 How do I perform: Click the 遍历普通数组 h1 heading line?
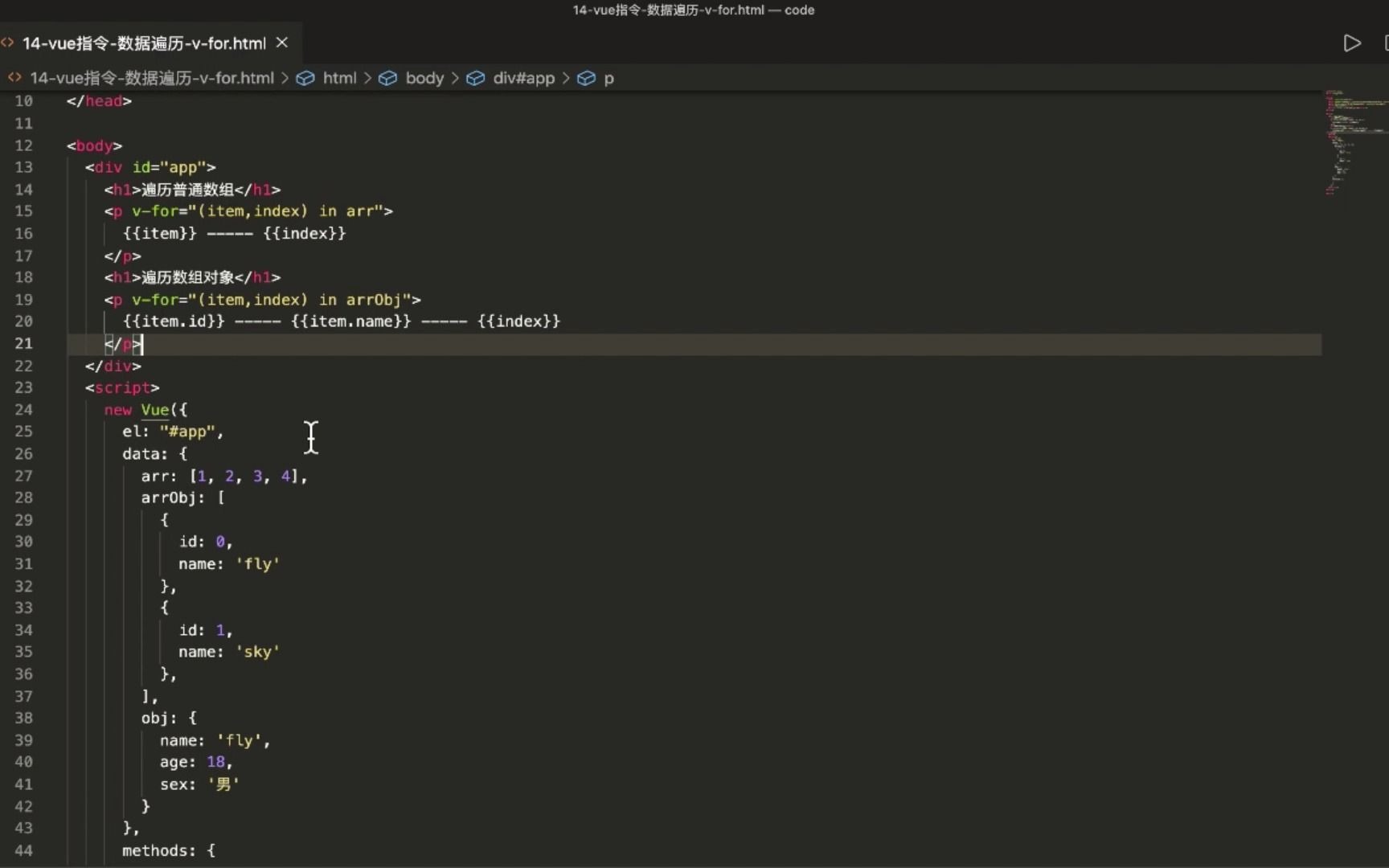coord(192,190)
